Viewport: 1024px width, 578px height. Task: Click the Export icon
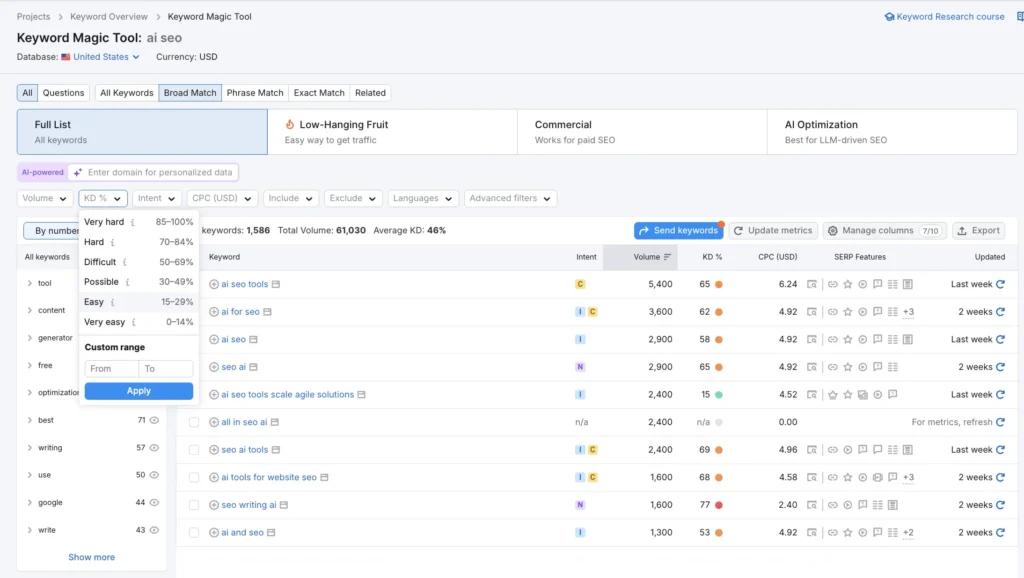pyautogui.click(x=961, y=230)
